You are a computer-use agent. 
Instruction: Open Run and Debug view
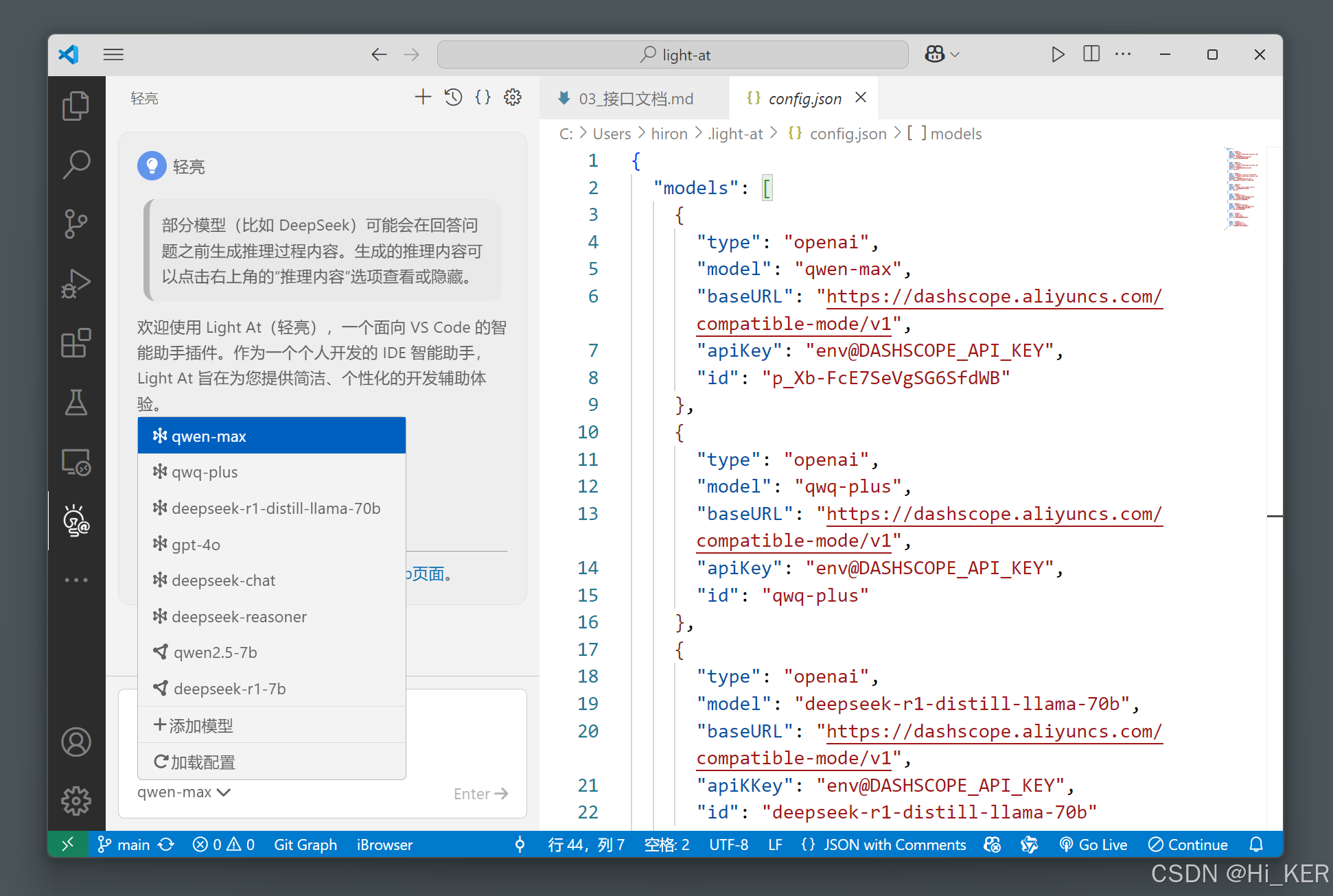76,283
